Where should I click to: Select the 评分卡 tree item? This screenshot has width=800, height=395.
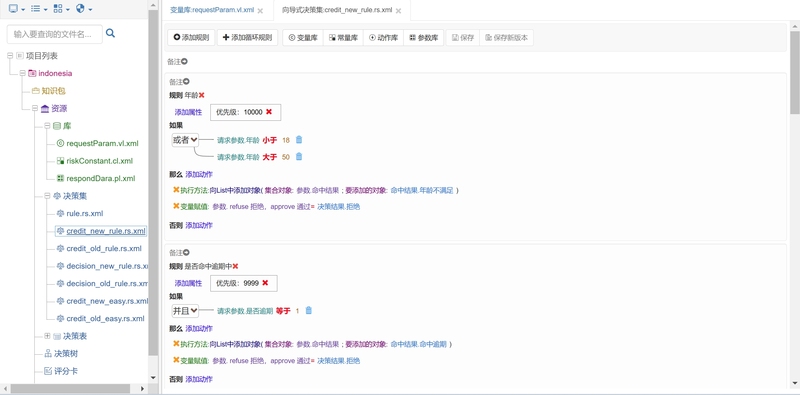pyautogui.click(x=66, y=371)
